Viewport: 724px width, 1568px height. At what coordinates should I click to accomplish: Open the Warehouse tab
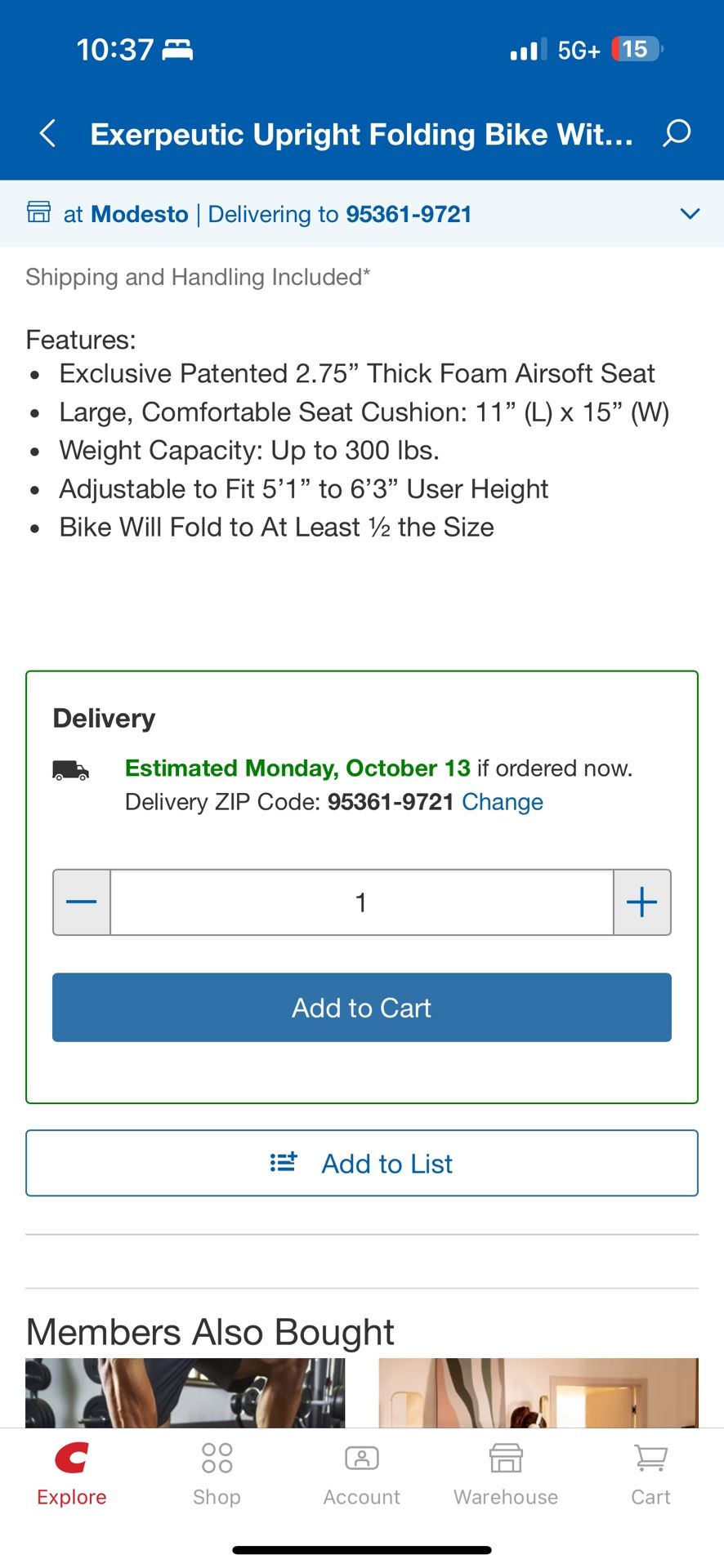click(x=506, y=1474)
